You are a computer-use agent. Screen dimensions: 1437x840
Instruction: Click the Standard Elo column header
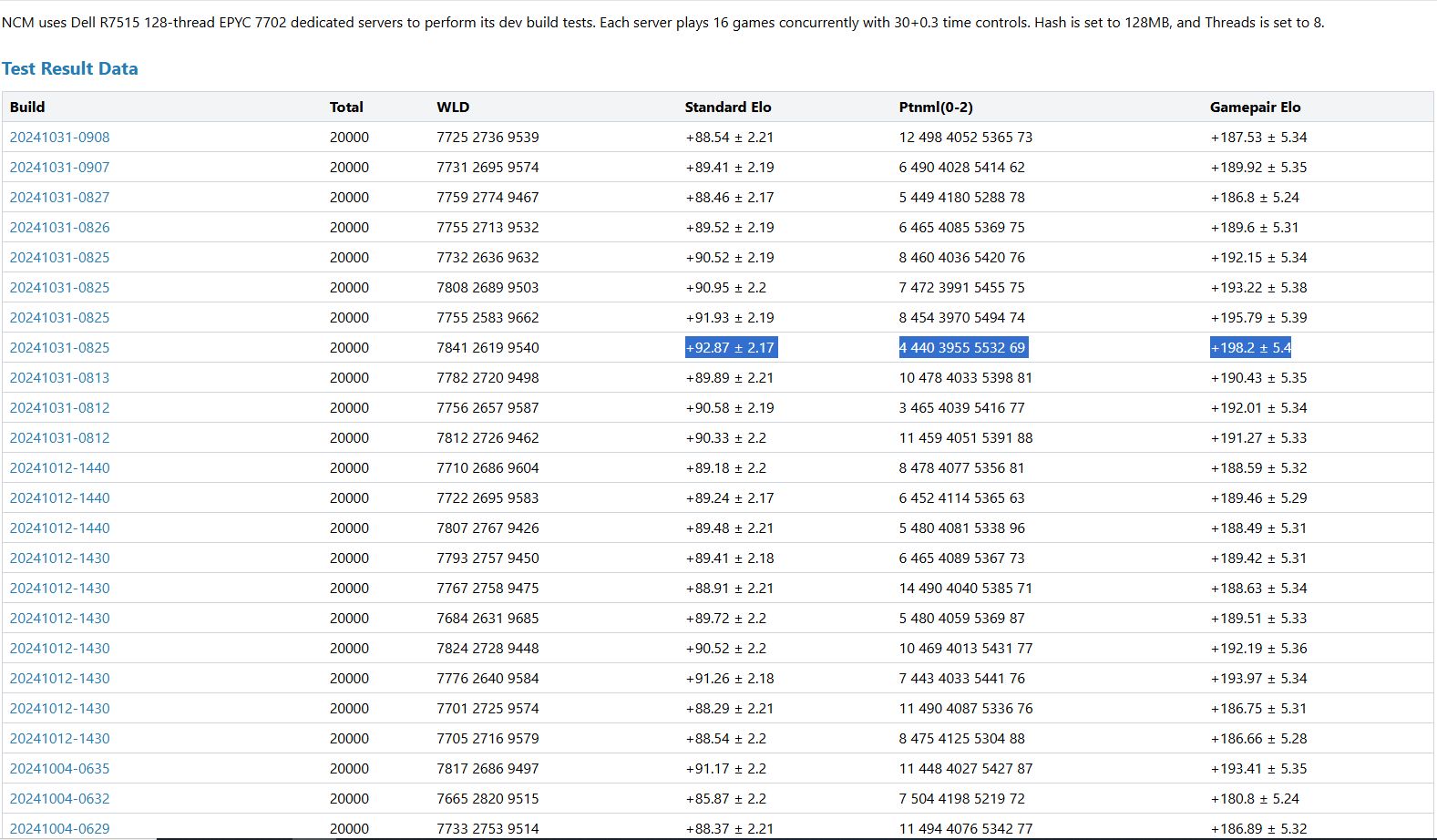point(728,107)
